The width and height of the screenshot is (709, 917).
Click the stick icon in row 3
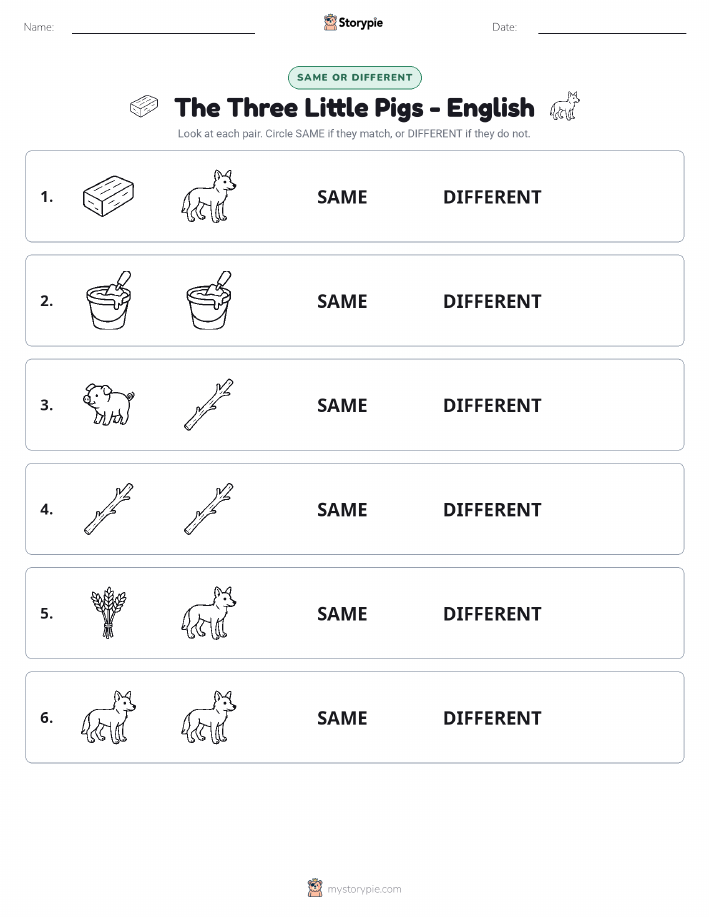[x=209, y=404]
